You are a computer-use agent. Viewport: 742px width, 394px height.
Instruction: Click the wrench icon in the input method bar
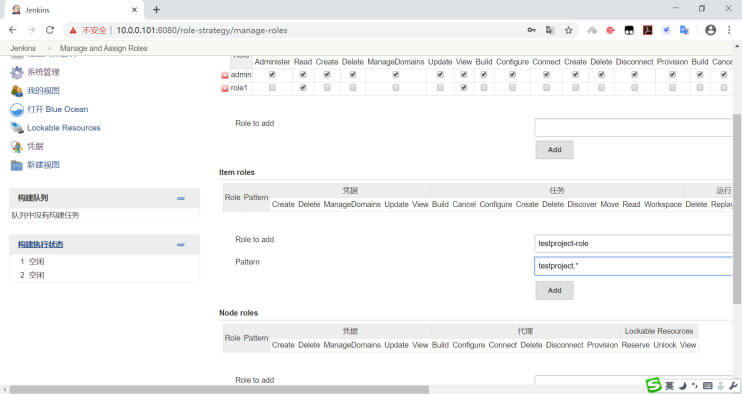[x=733, y=386]
